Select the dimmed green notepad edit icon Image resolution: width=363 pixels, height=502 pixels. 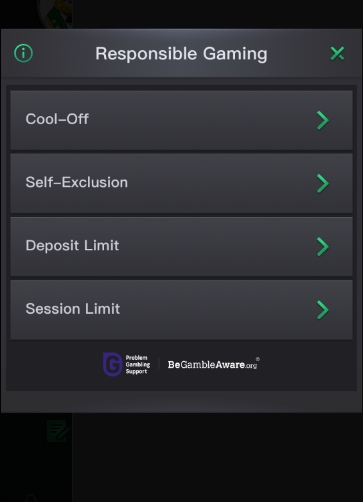point(58,431)
